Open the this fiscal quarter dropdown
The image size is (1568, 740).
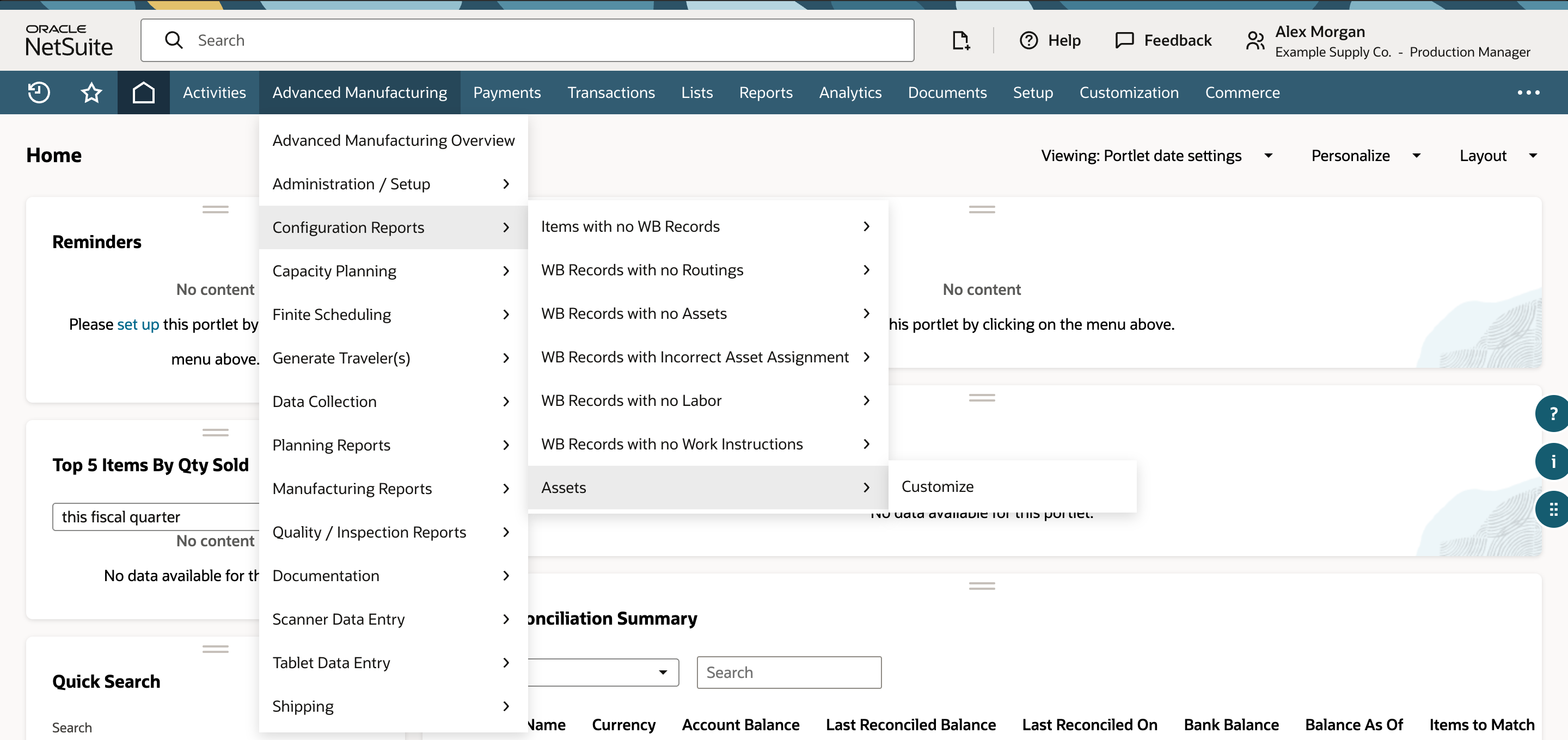[x=156, y=517]
